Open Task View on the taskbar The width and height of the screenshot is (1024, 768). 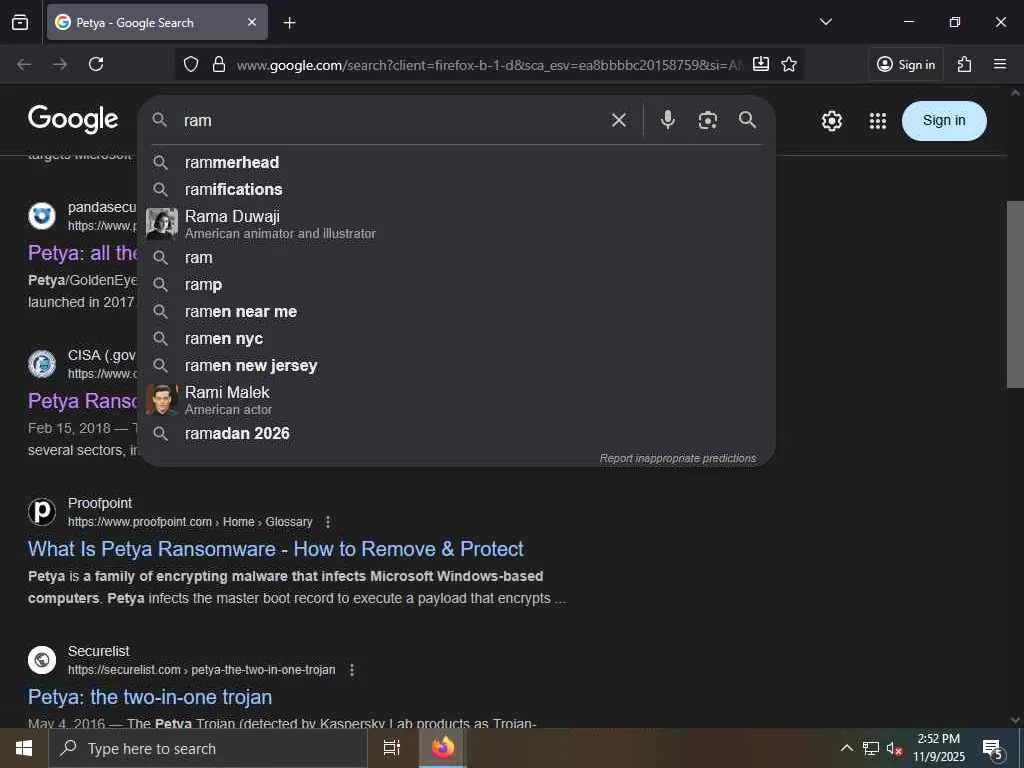coord(392,748)
